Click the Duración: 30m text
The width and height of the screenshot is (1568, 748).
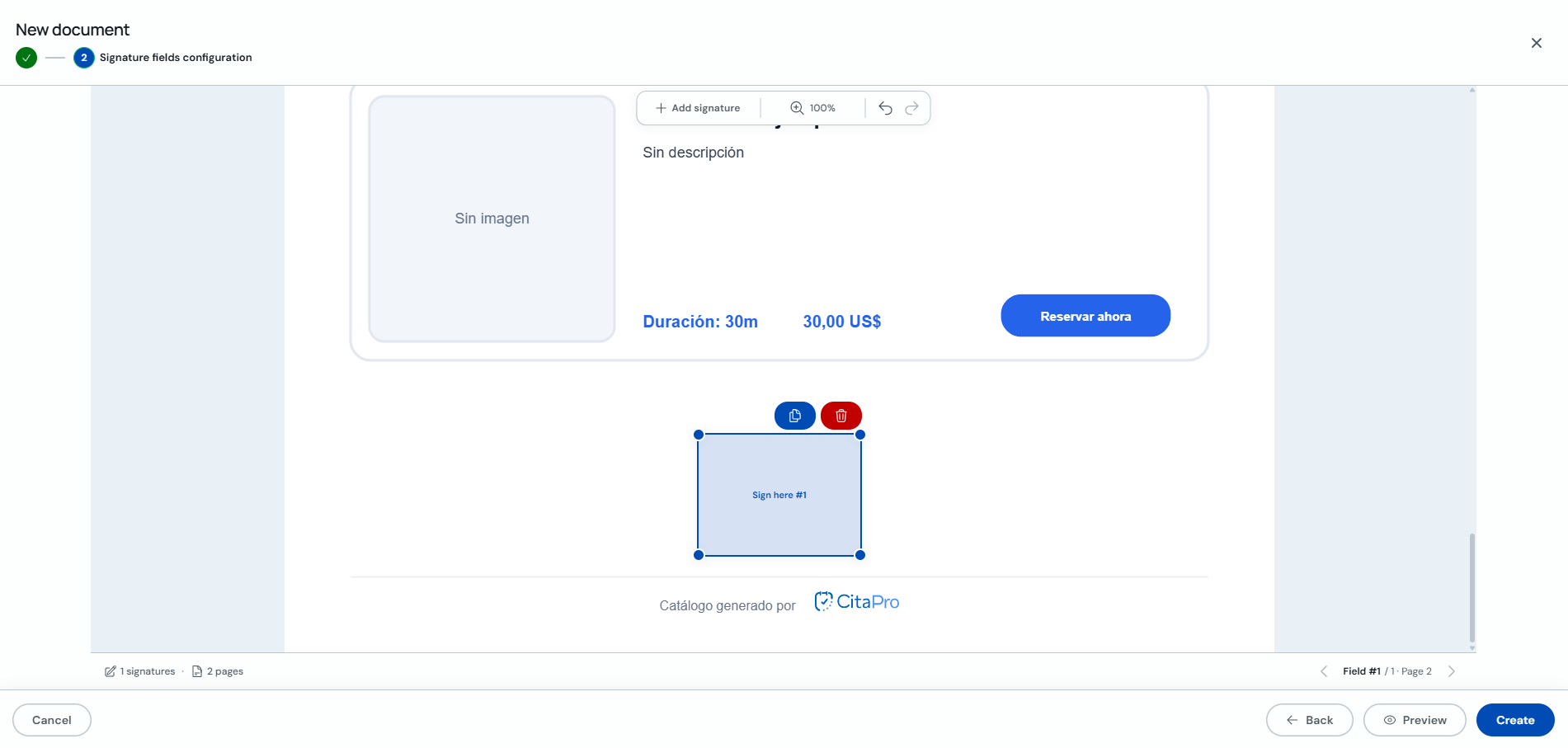tap(700, 322)
